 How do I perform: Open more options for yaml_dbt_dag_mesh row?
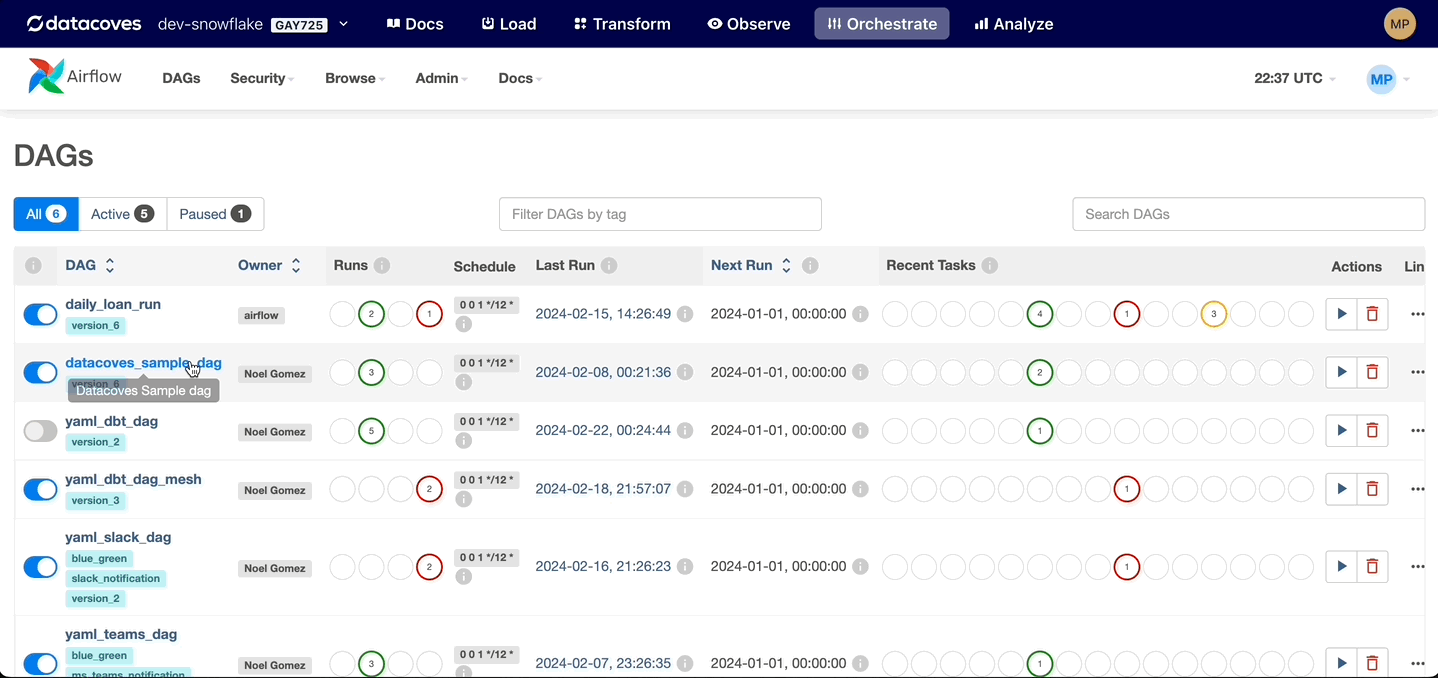point(1417,489)
